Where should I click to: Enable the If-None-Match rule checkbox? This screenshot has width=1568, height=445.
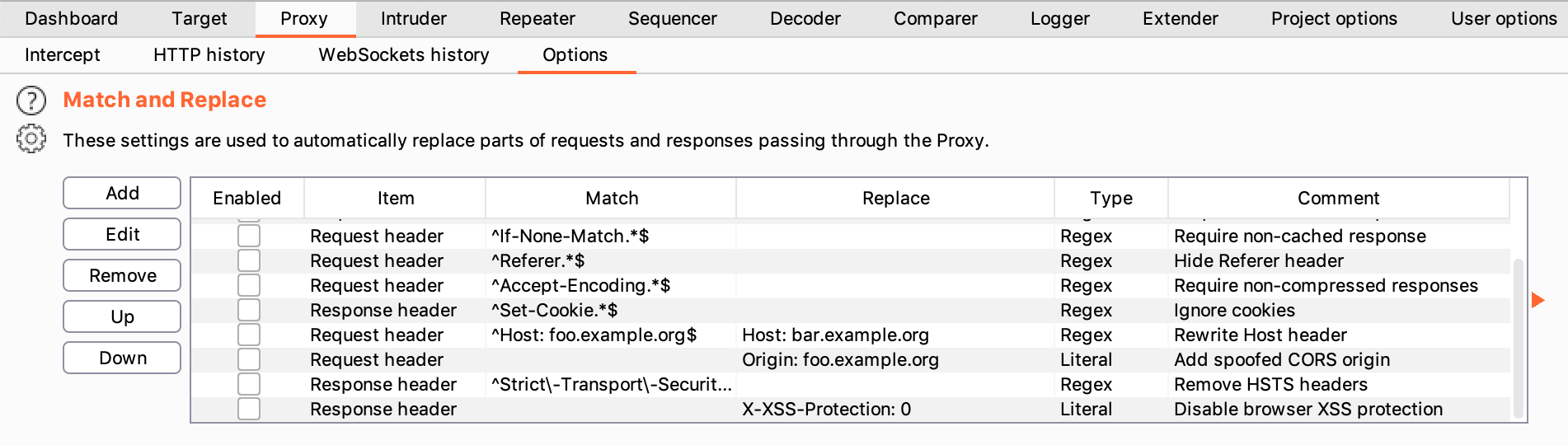pyautogui.click(x=249, y=237)
